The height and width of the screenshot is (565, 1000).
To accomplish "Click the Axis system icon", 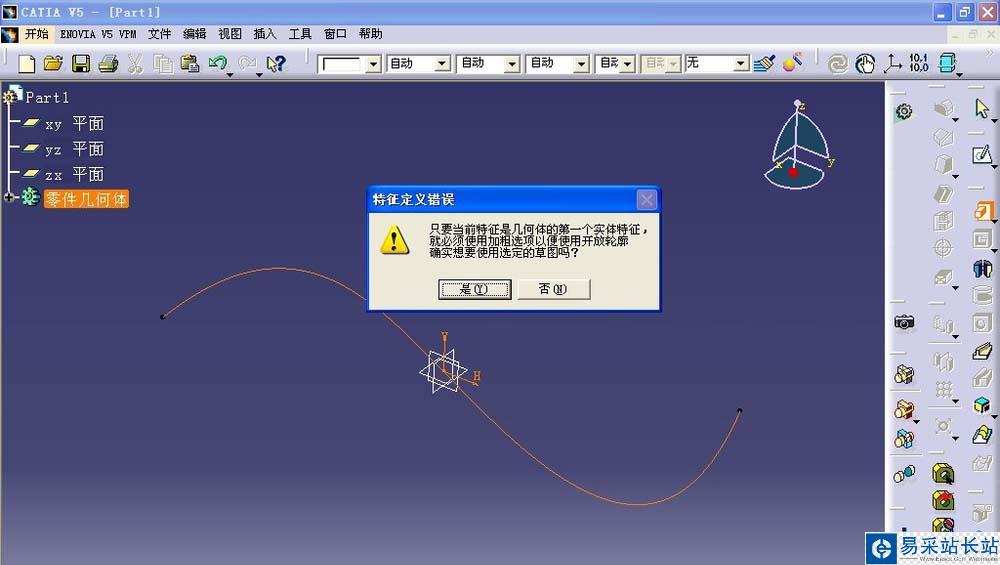I will pos(892,63).
